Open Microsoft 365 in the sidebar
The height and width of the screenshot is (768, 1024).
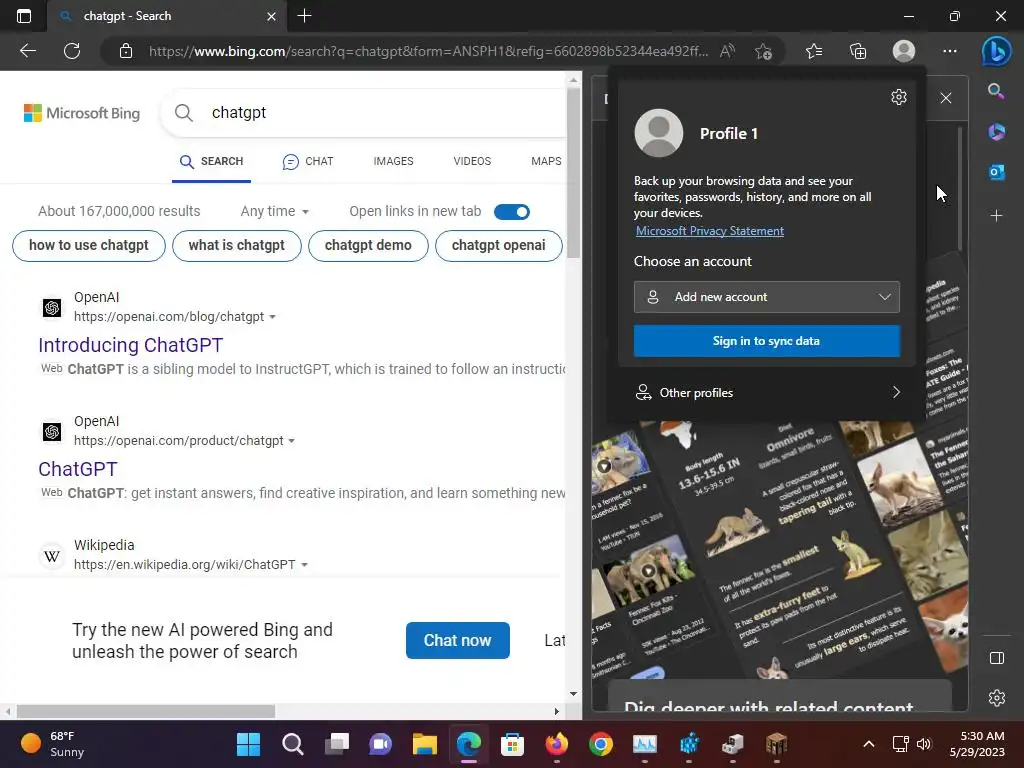pyautogui.click(x=996, y=132)
